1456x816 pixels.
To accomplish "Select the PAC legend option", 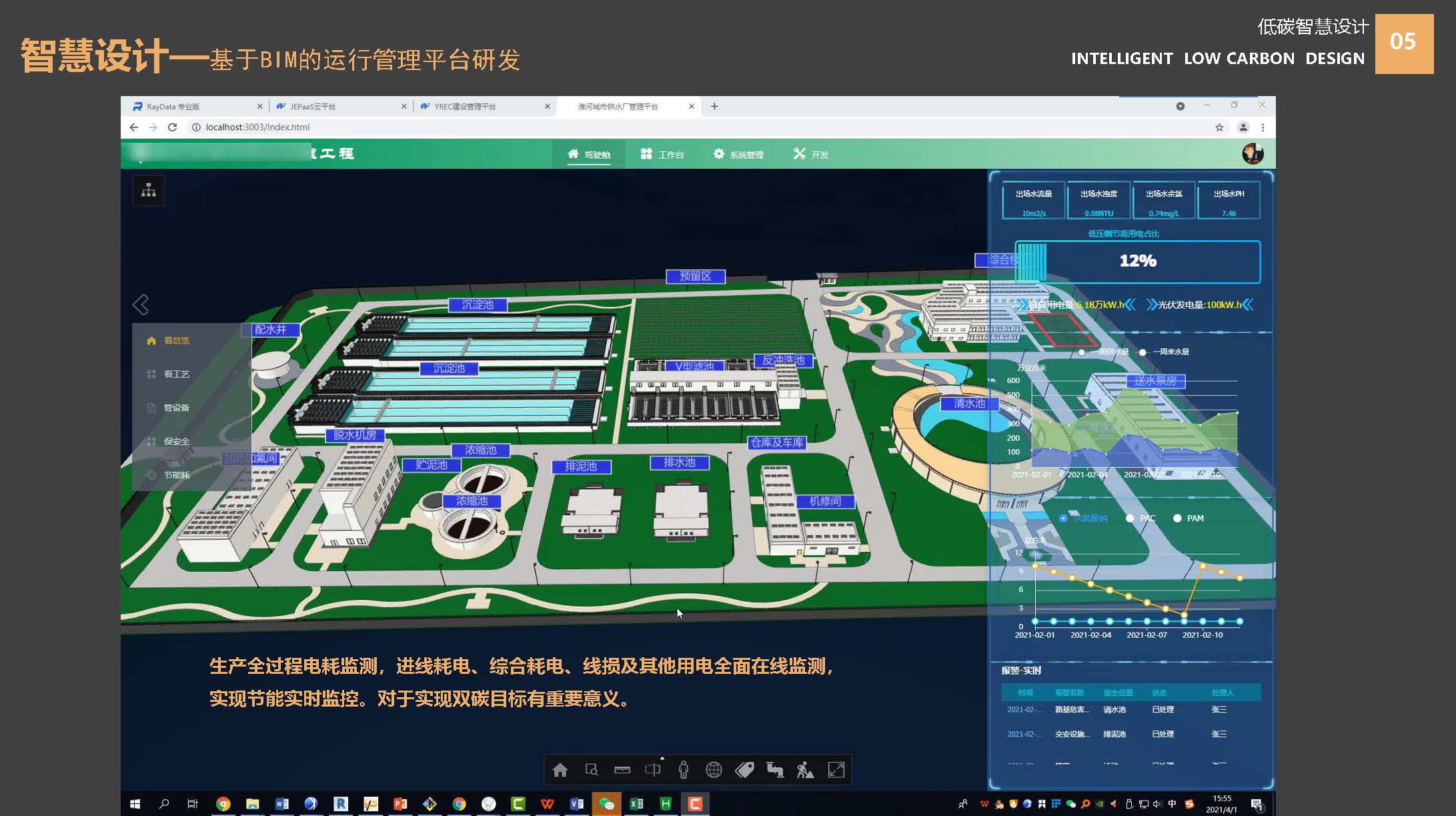I will pos(1141,518).
